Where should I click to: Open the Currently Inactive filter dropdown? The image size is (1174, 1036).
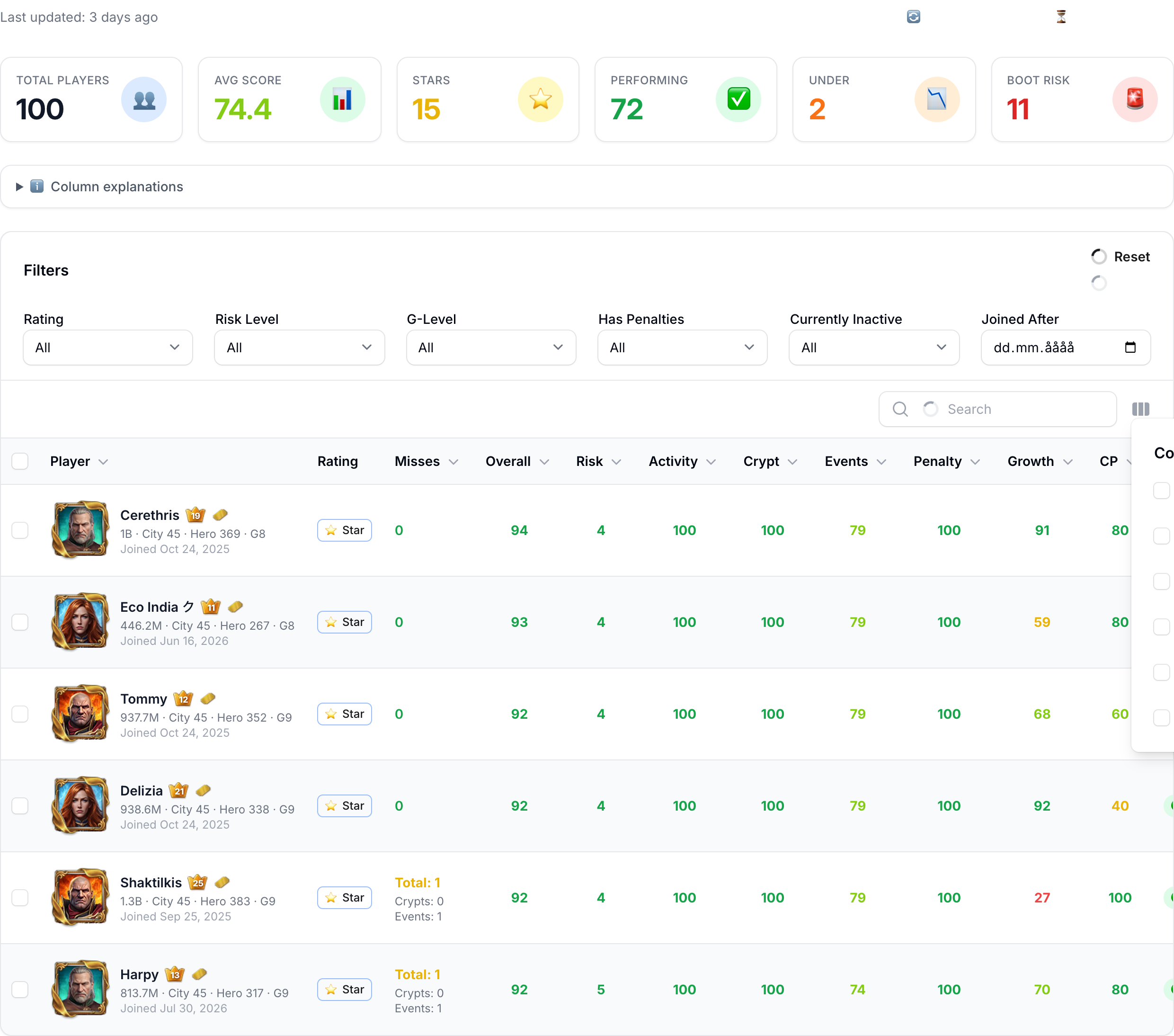click(x=874, y=348)
